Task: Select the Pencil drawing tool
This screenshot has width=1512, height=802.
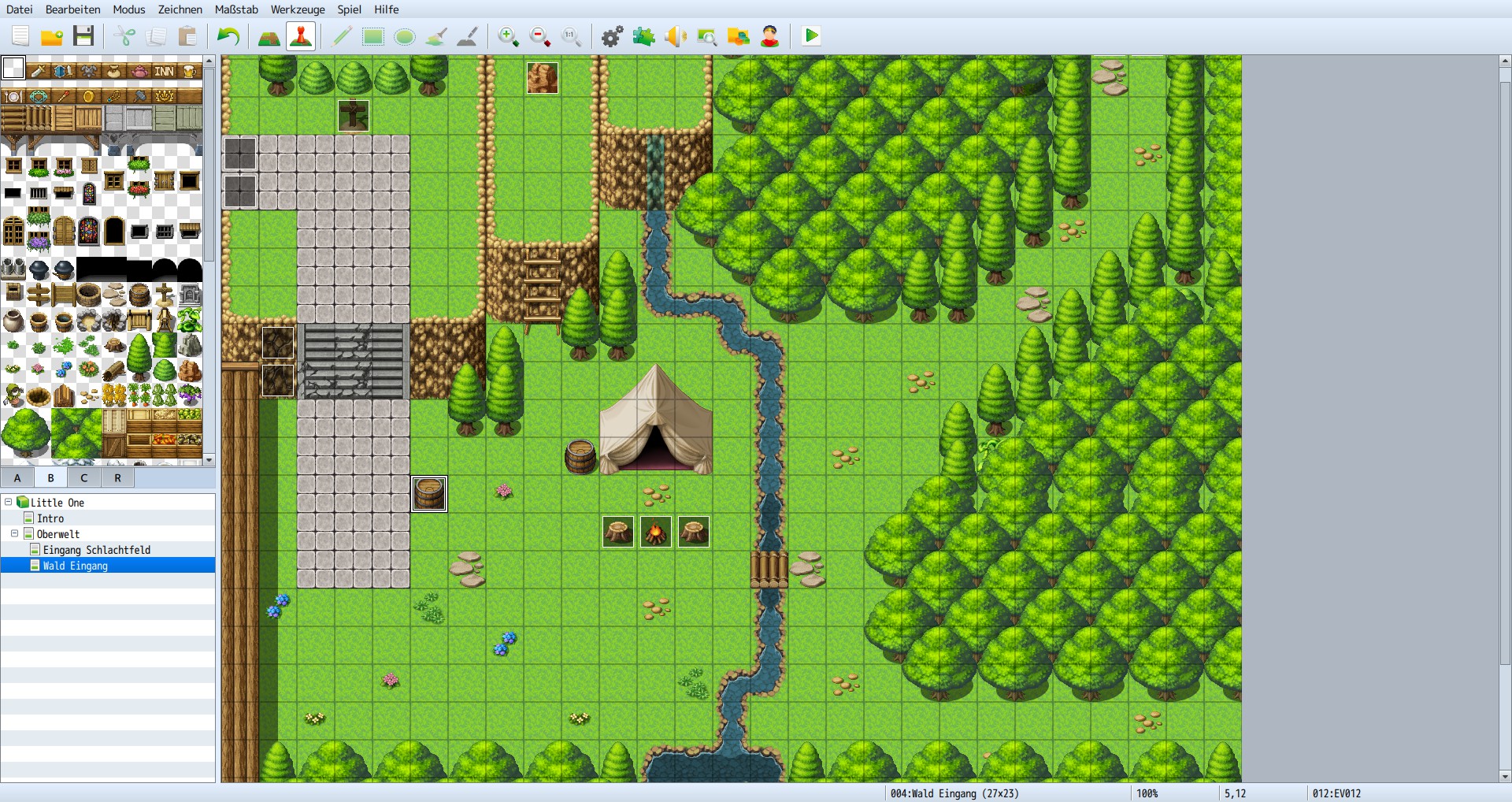Action: [x=340, y=35]
